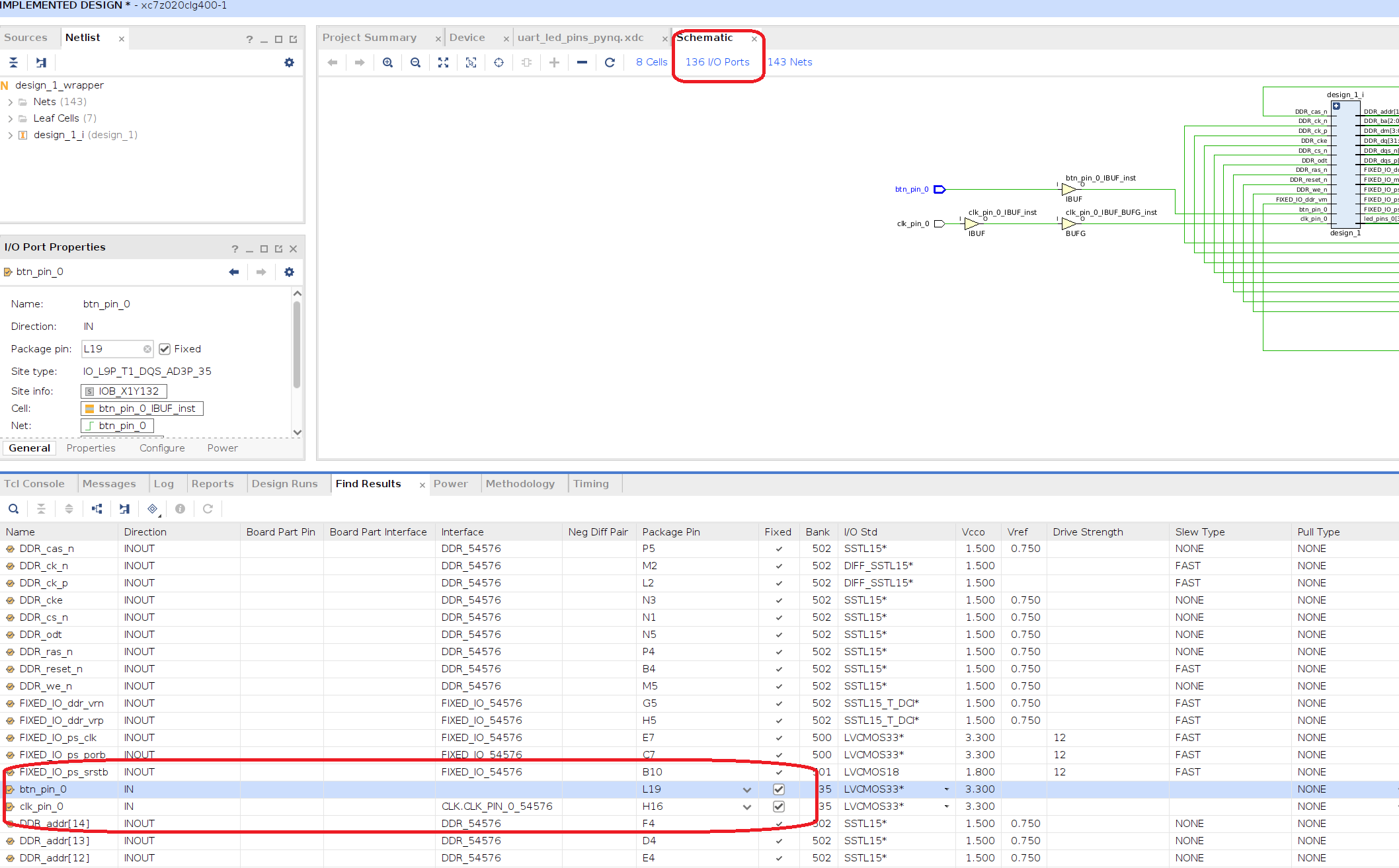Click Fixed checkmark in DDR_cas_n row
This screenshot has width=1399, height=868.
click(x=779, y=549)
